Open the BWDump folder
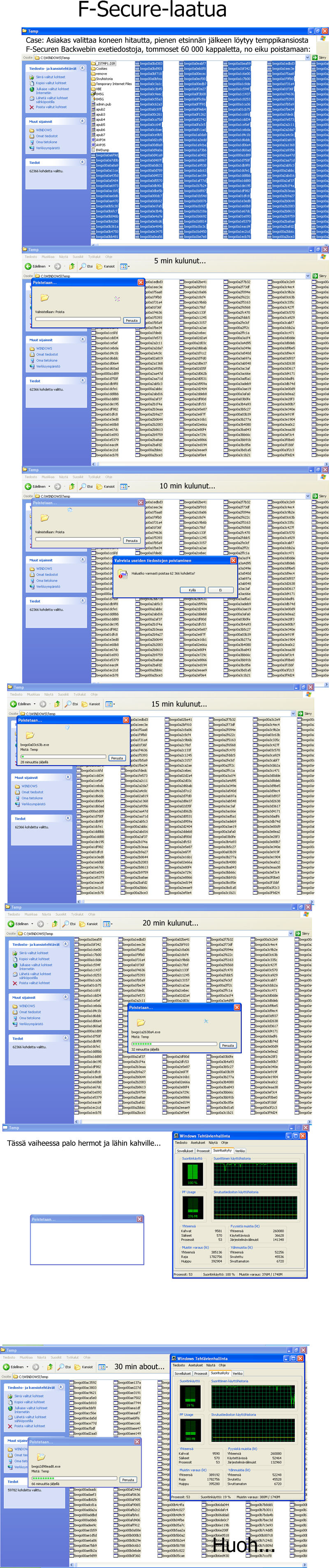This screenshot has height=1568, width=329. [100, 150]
